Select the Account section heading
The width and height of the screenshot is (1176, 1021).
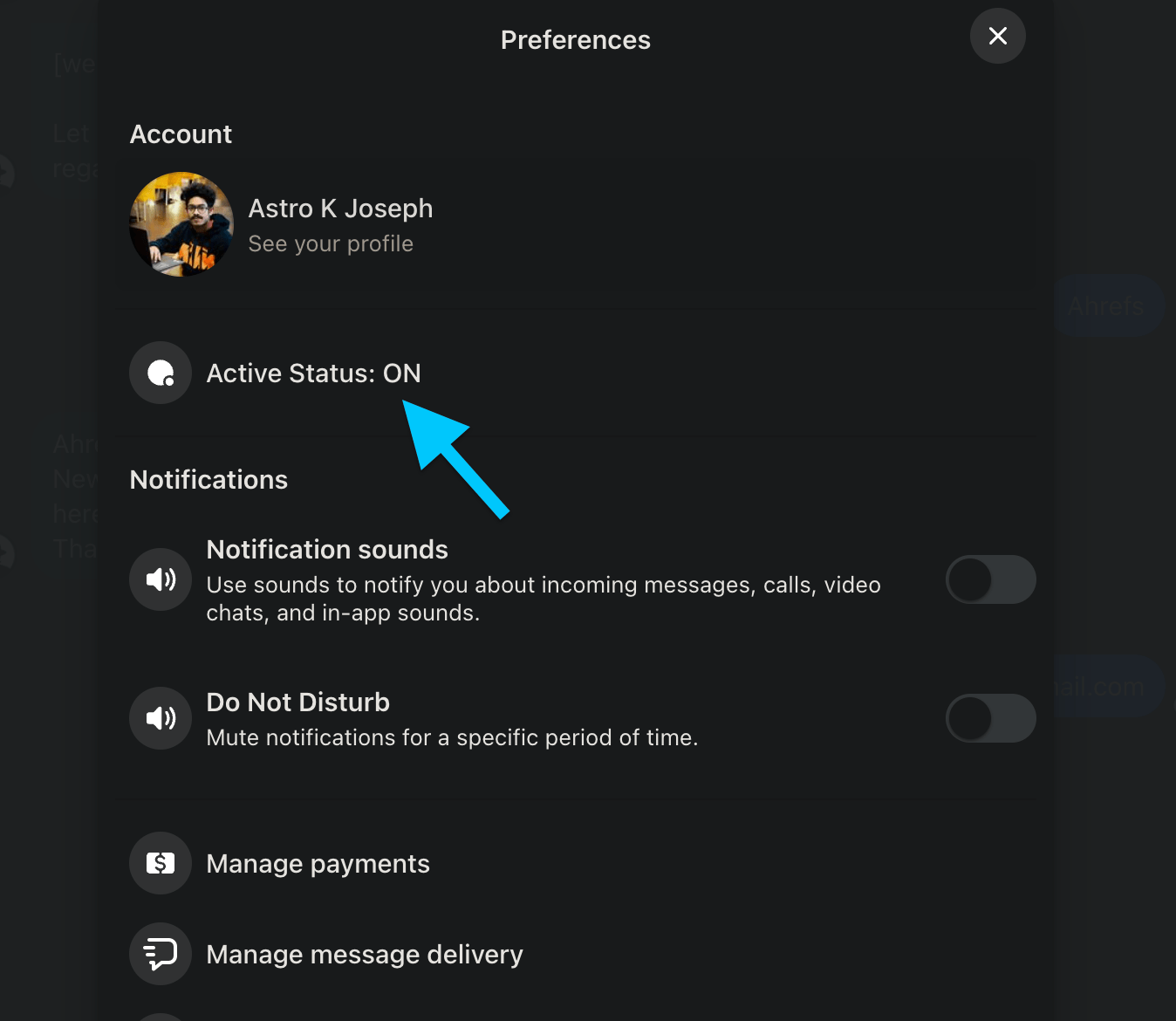point(181,134)
